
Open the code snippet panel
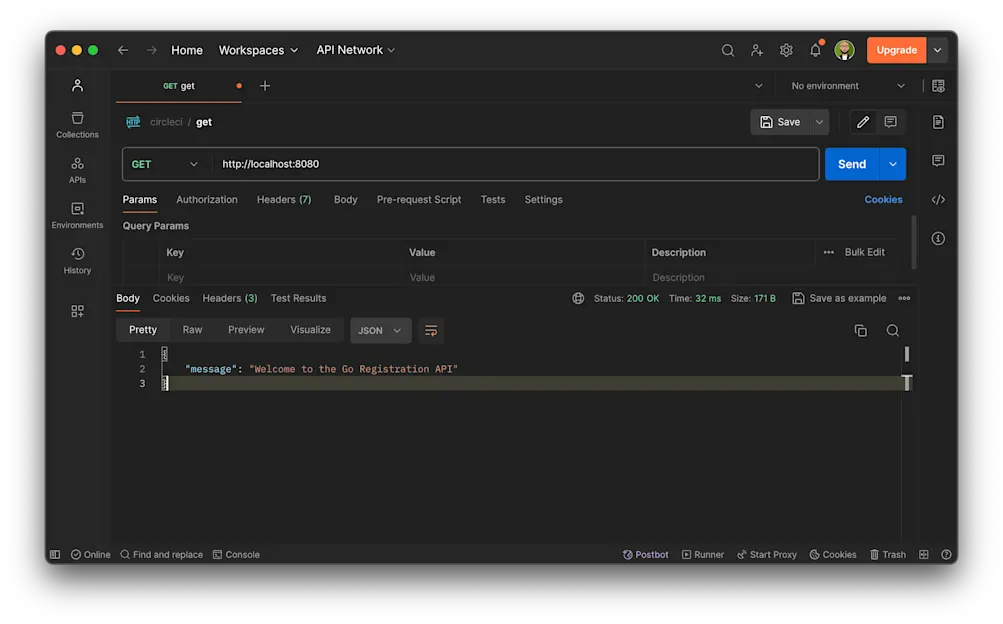[938, 199]
